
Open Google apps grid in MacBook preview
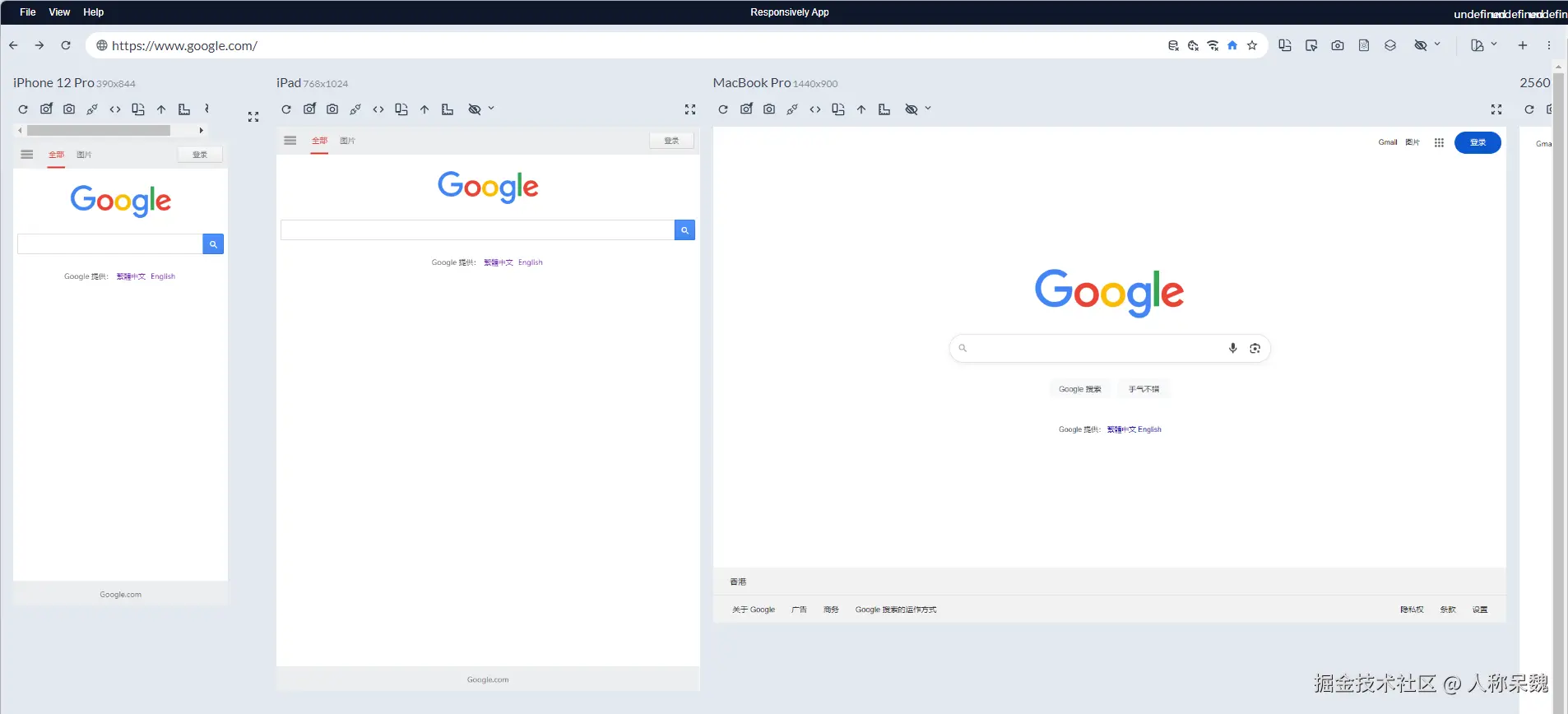(1439, 142)
